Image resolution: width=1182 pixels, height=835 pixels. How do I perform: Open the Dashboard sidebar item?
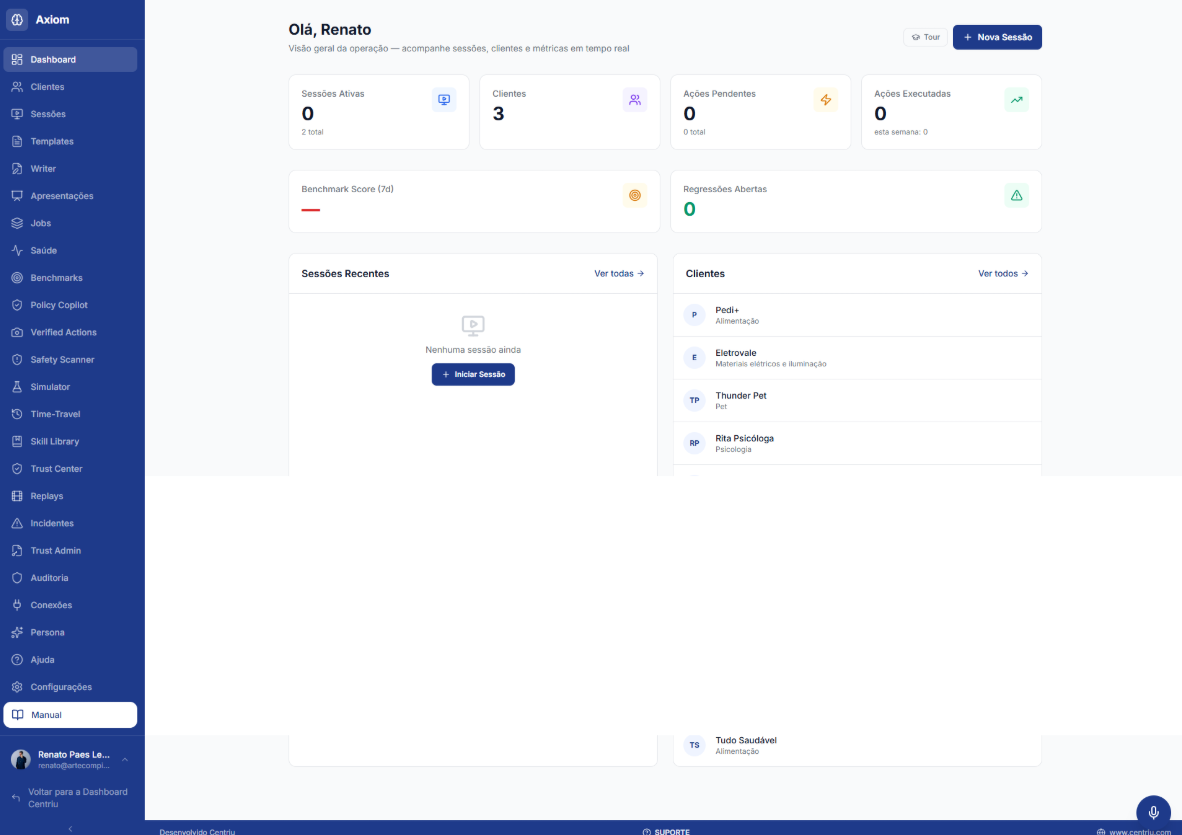pos(70,60)
